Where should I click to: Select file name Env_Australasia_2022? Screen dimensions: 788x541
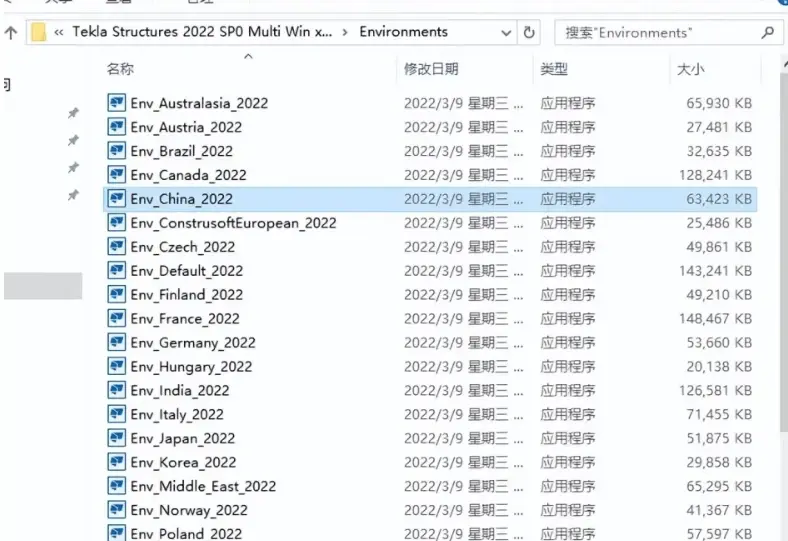[x=199, y=103]
